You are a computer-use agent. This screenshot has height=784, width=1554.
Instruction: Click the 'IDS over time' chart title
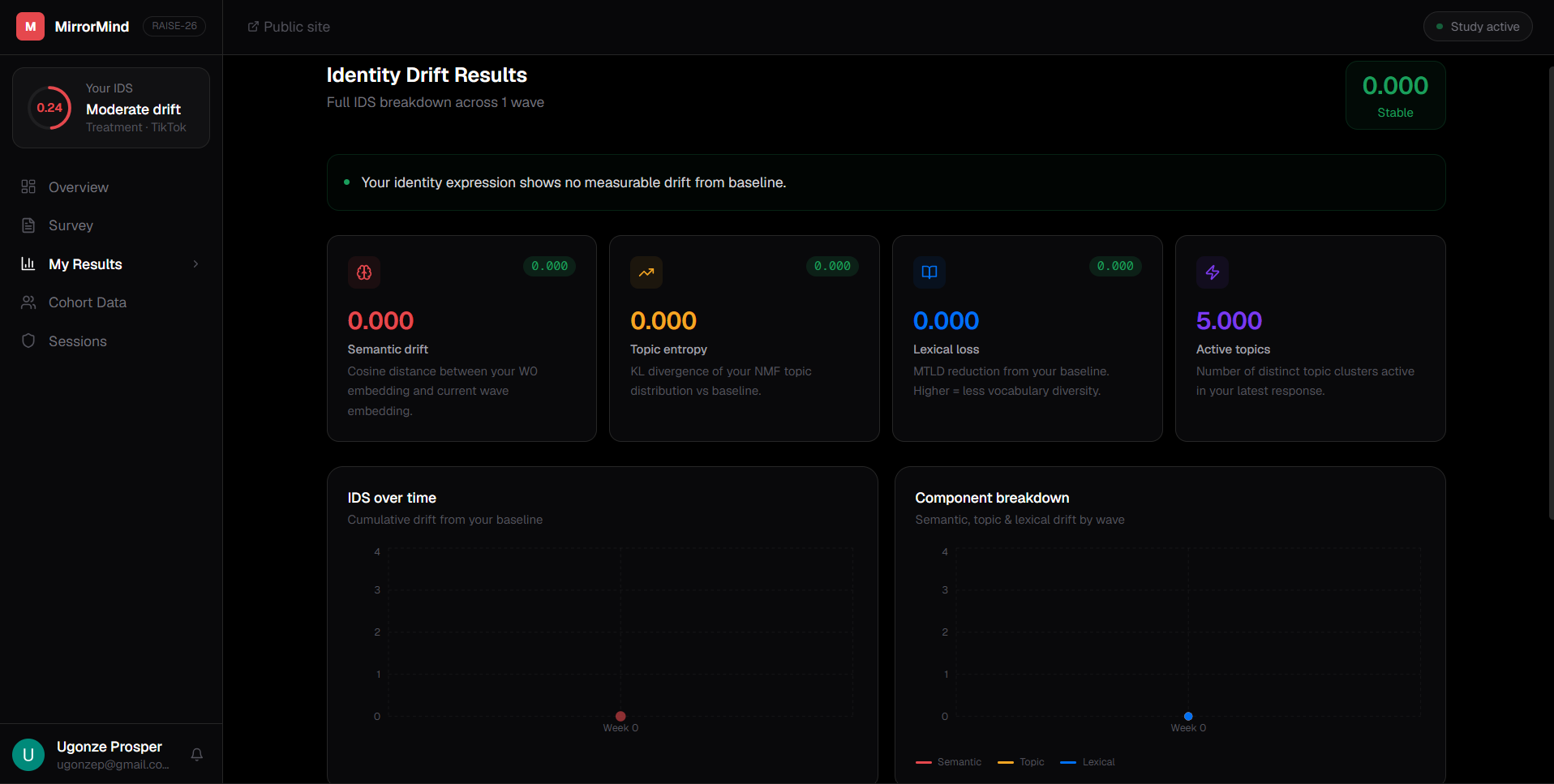[392, 498]
